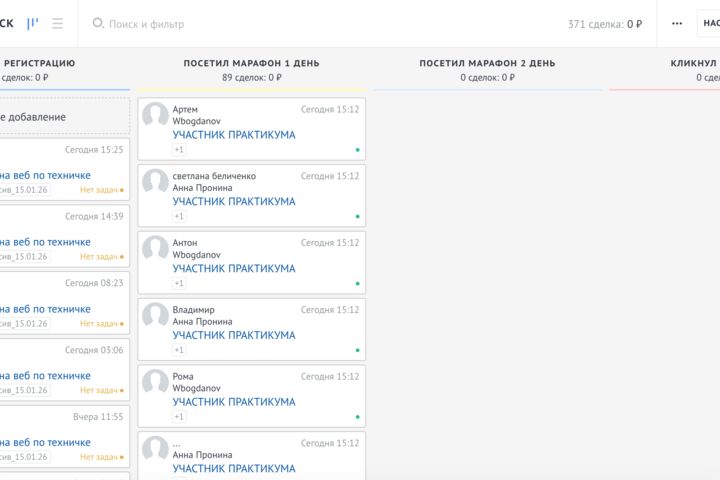Open УЧАСТНИК ПРАКТИКУМА deal for Артем
Image resolution: width=720 pixels, height=480 pixels.
point(234,135)
